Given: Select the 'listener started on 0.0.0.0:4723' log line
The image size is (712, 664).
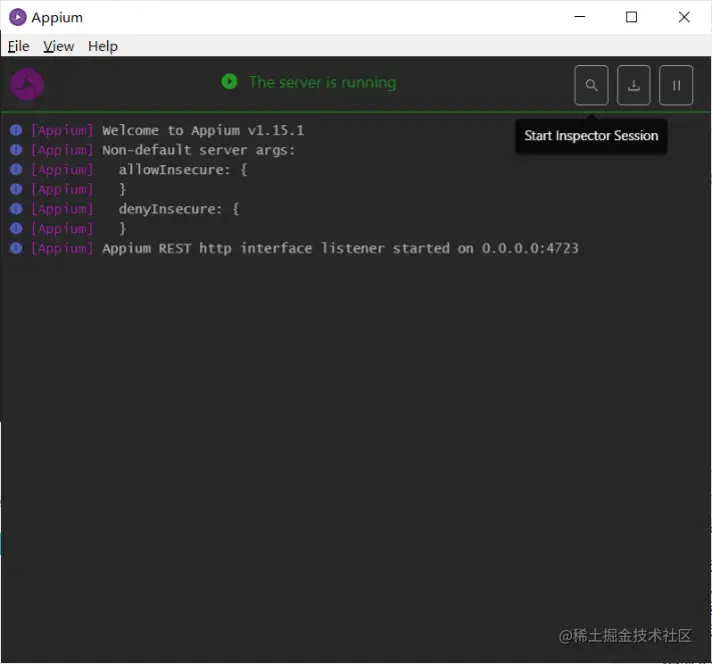Looking at the screenshot, I should click(341, 248).
